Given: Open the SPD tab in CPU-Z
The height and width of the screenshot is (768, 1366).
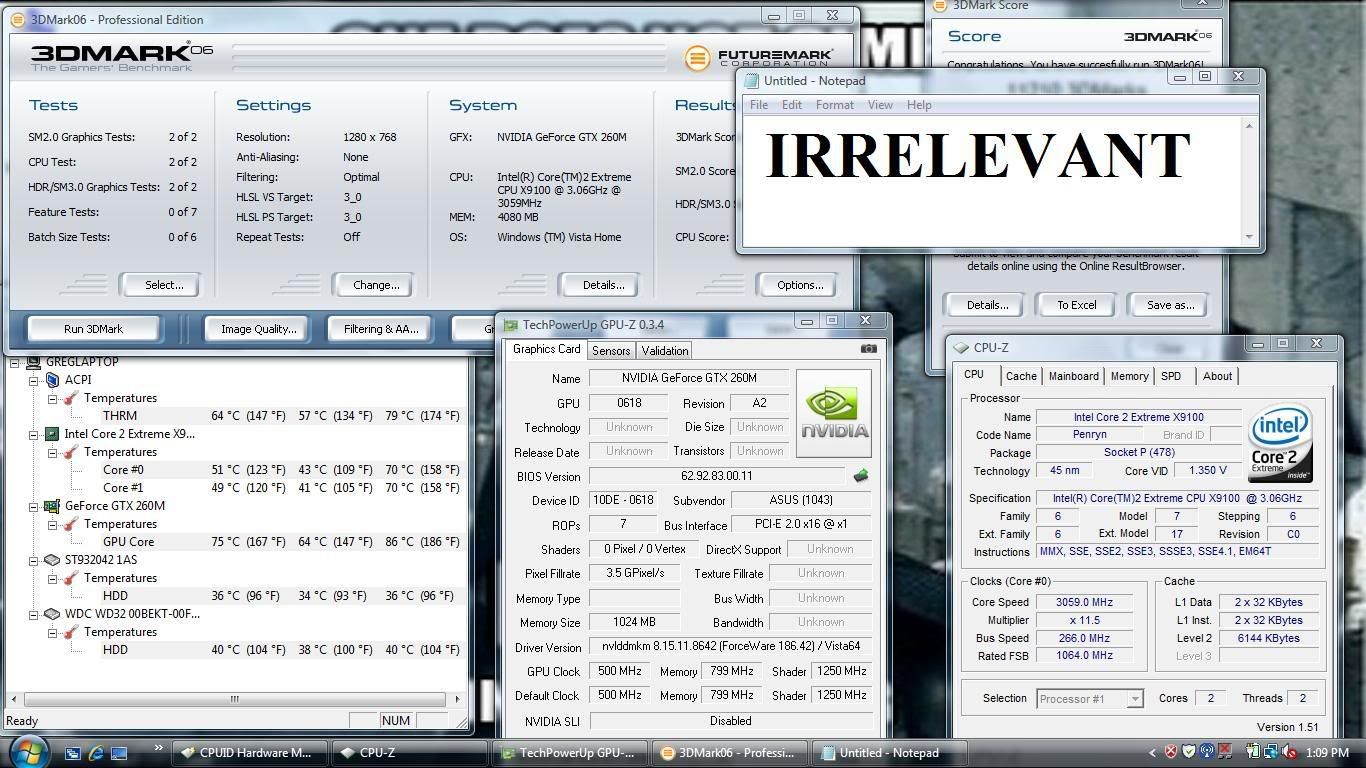Looking at the screenshot, I should (x=1171, y=377).
